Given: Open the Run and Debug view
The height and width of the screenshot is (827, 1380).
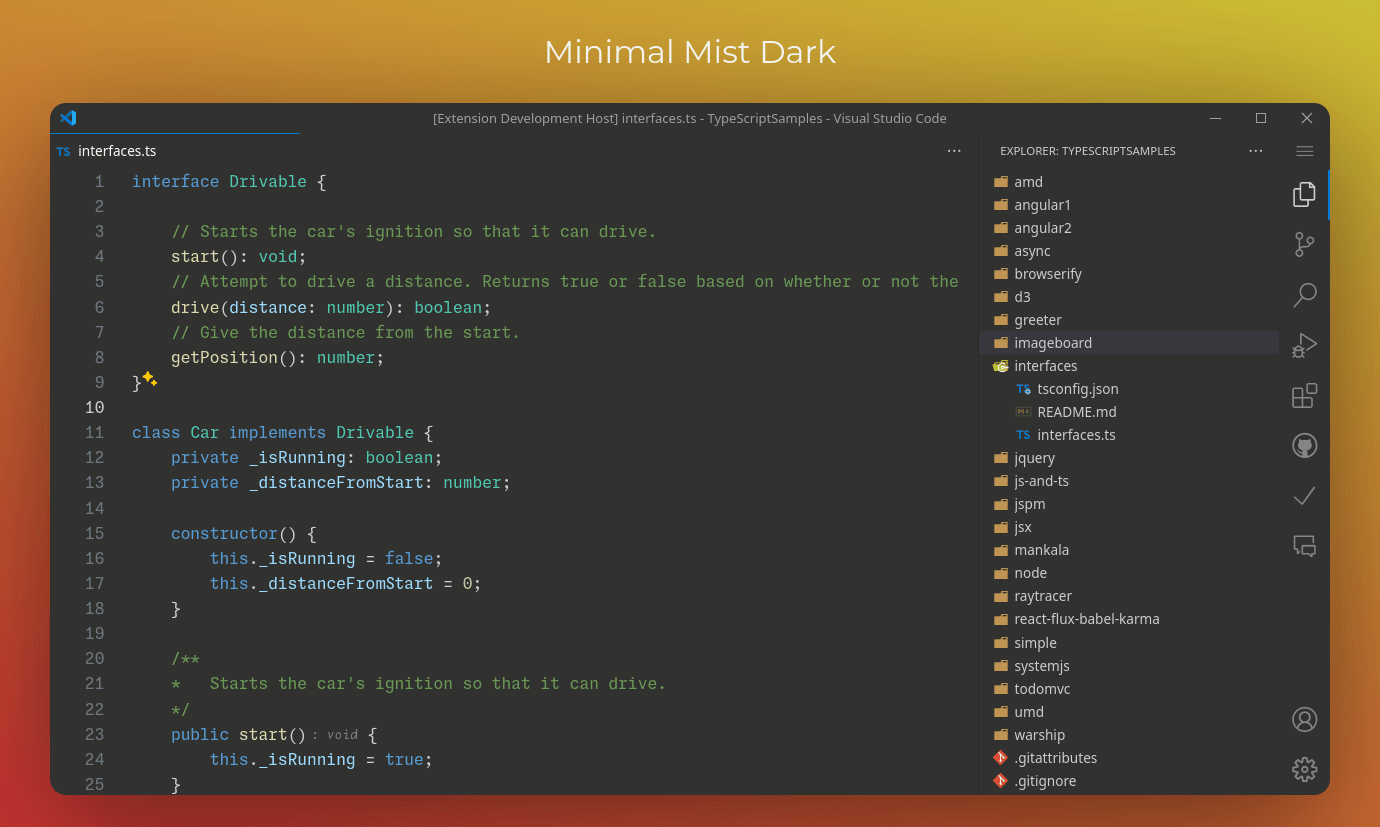Looking at the screenshot, I should click(x=1304, y=345).
